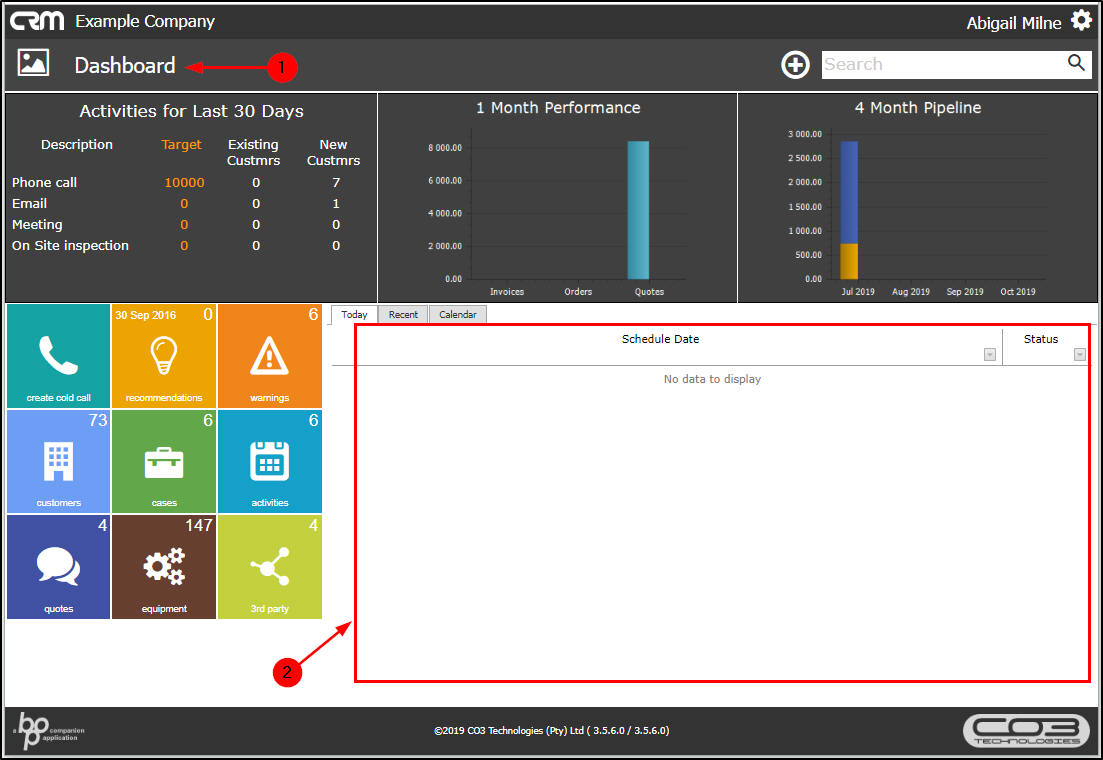Click the Dashboard title
The image size is (1103, 760).
point(125,65)
